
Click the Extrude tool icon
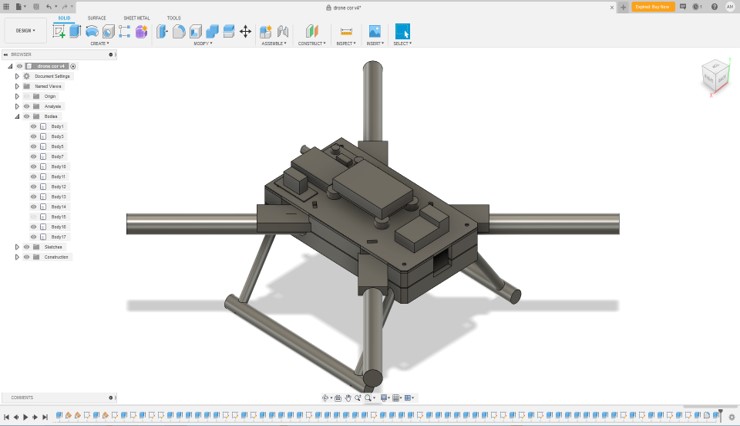75,32
